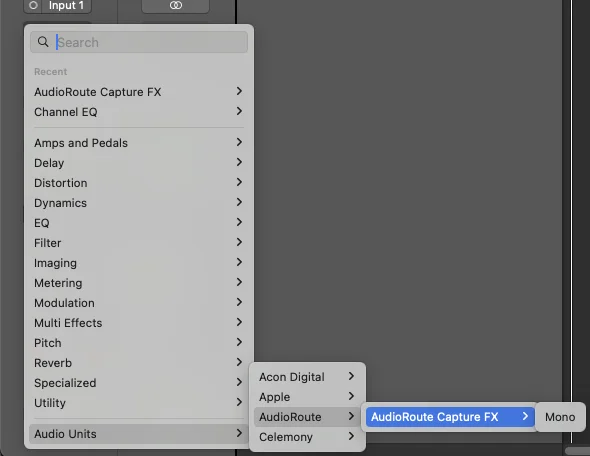Expand chevron beside Acon Digital
Viewport: 590px width, 456px height.
[351, 376]
